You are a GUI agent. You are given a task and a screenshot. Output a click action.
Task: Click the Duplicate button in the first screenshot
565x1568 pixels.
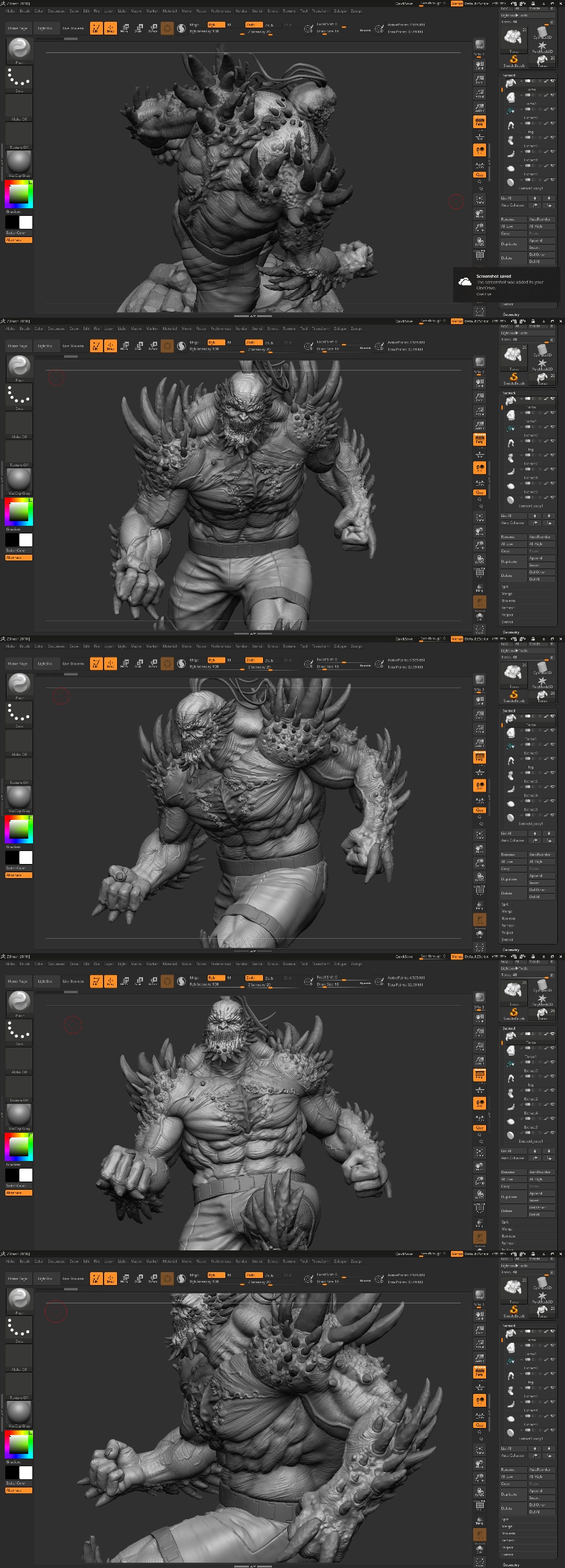pyautogui.click(x=513, y=244)
